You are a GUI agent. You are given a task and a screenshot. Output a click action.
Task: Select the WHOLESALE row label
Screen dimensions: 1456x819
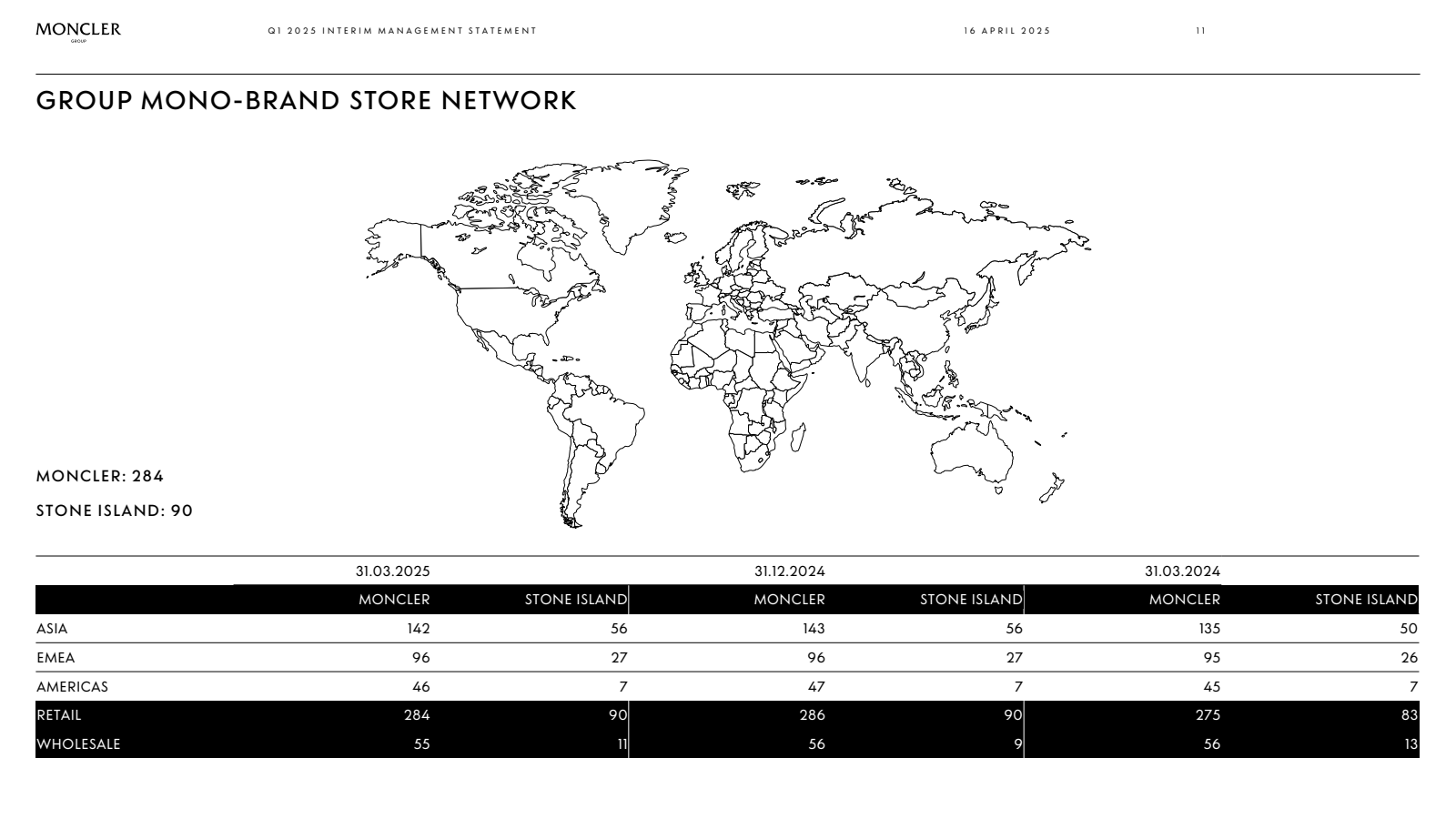pyautogui.click(x=78, y=744)
